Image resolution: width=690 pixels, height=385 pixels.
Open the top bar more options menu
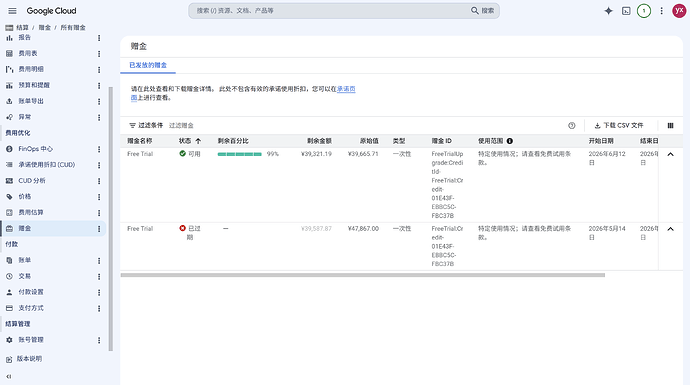click(661, 11)
